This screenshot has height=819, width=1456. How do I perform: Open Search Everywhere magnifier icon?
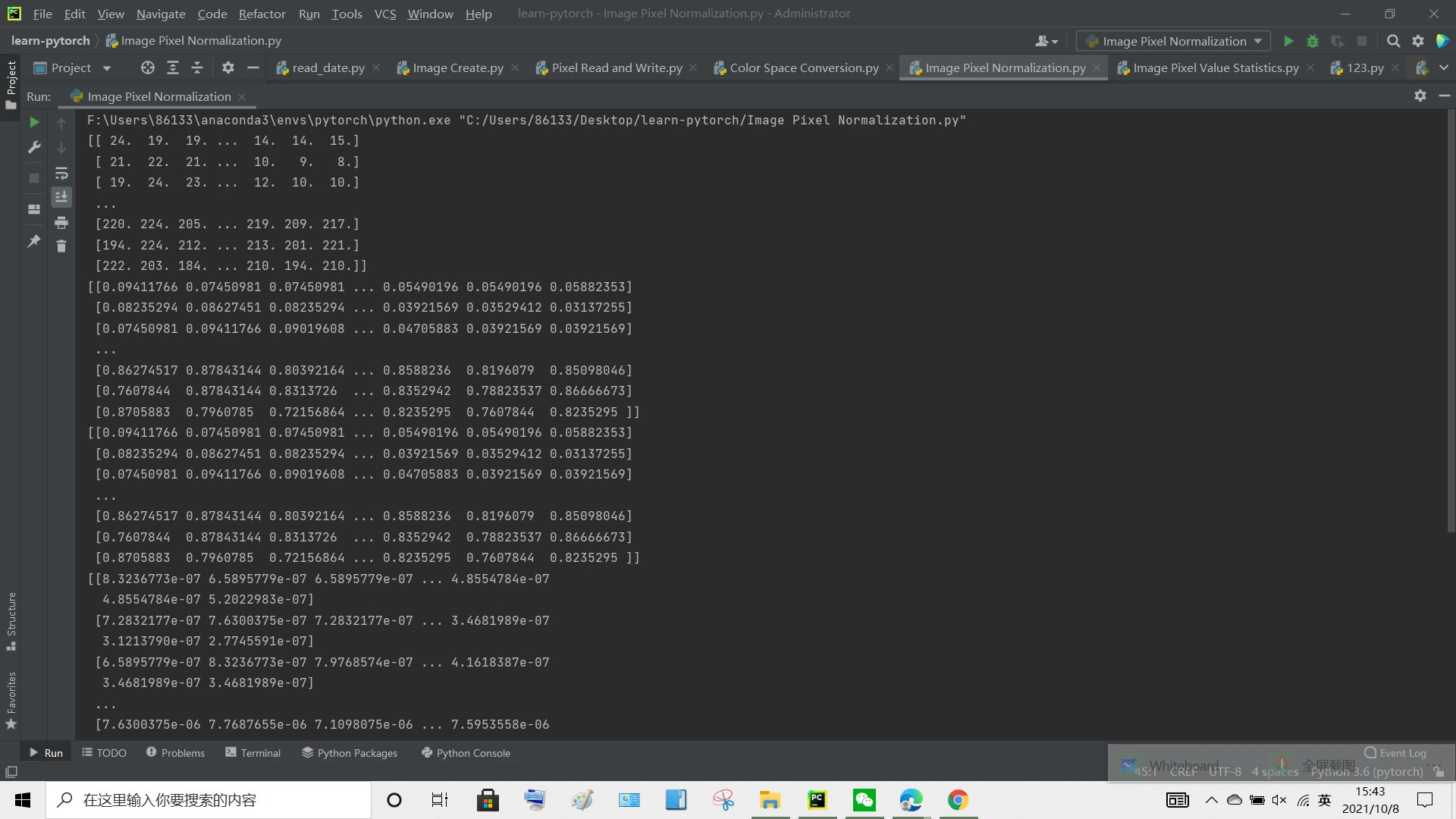tap(1393, 41)
